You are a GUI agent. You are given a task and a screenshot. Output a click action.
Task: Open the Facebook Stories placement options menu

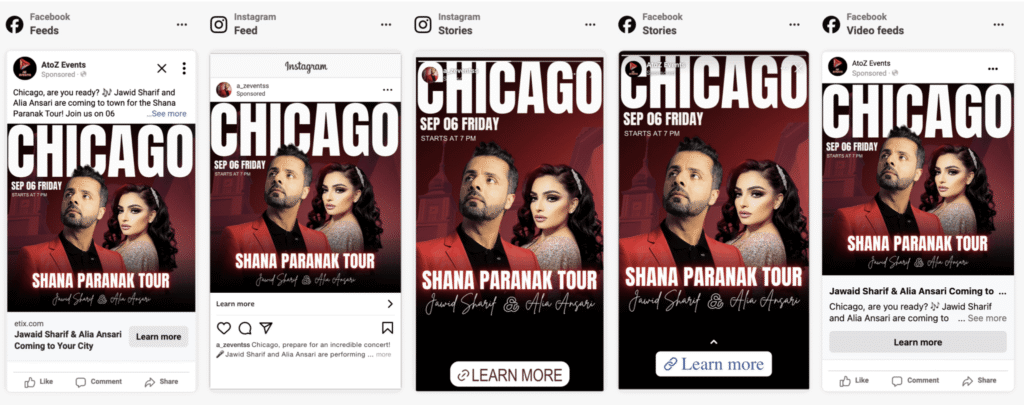click(x=794, y=25)
